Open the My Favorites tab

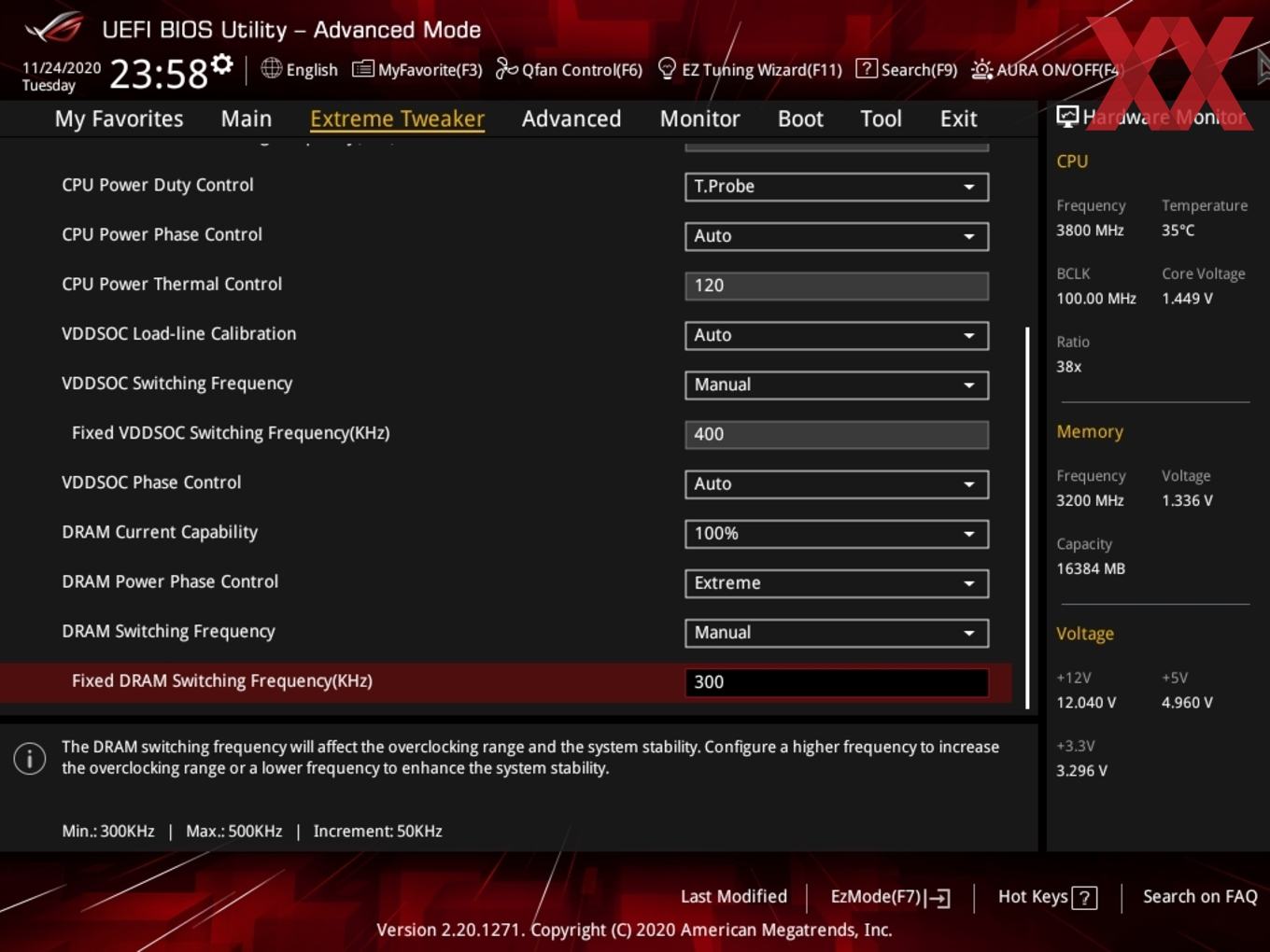(119, 119)
